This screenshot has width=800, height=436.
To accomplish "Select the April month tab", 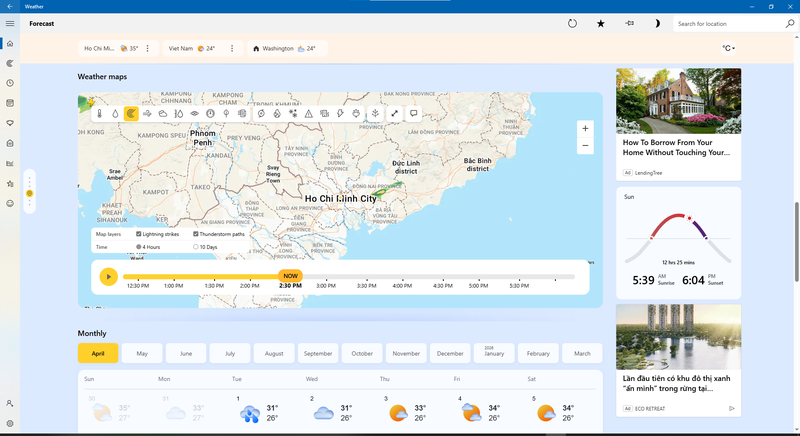I will pos(98,353).
